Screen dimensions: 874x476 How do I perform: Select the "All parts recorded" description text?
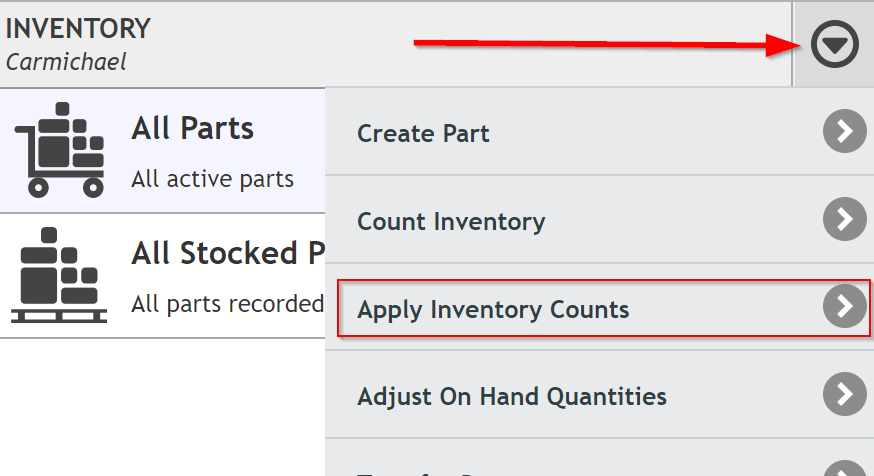coord(227,304)
